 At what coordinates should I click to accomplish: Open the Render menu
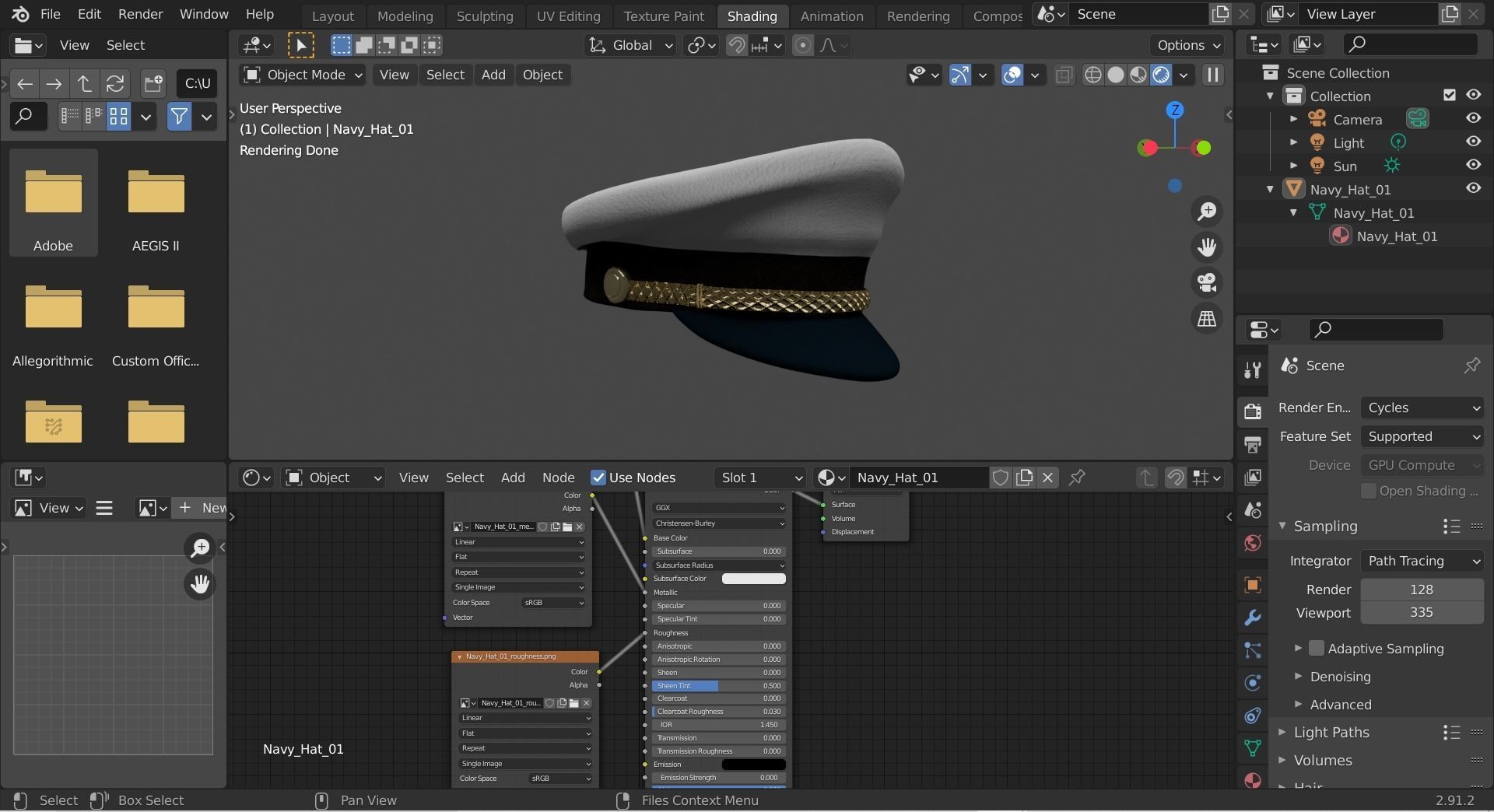pos(140,14)
